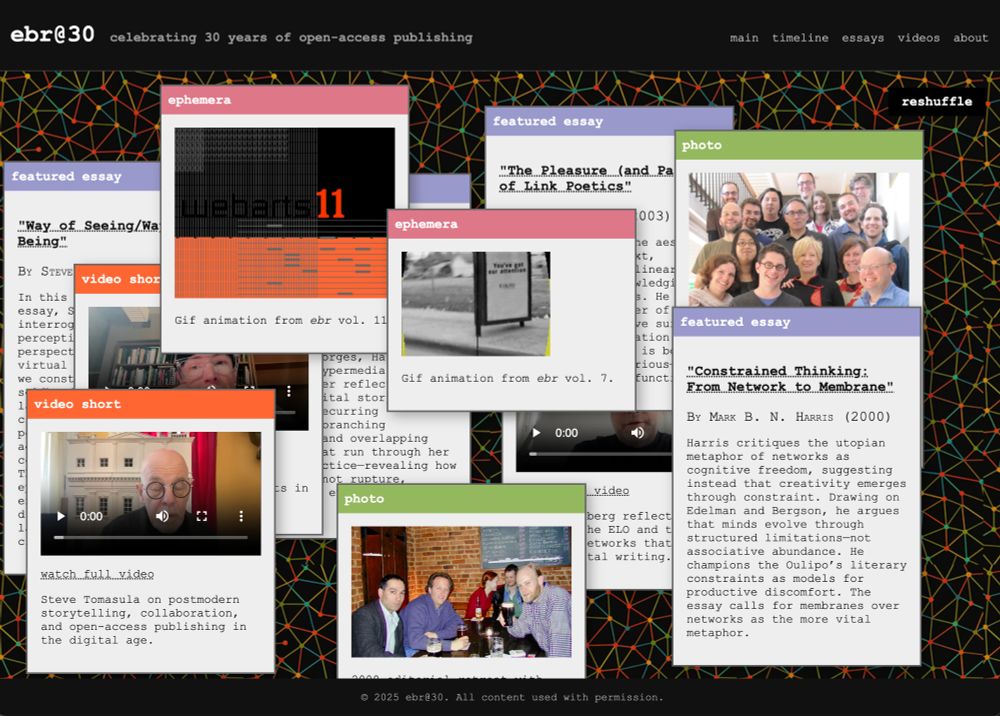Image resolution: width=1000 pixels, height=716 pixels.
Task: Open "The Pleasure (and Pa... of Link Poetics" essay
Action: coord(585,178)
